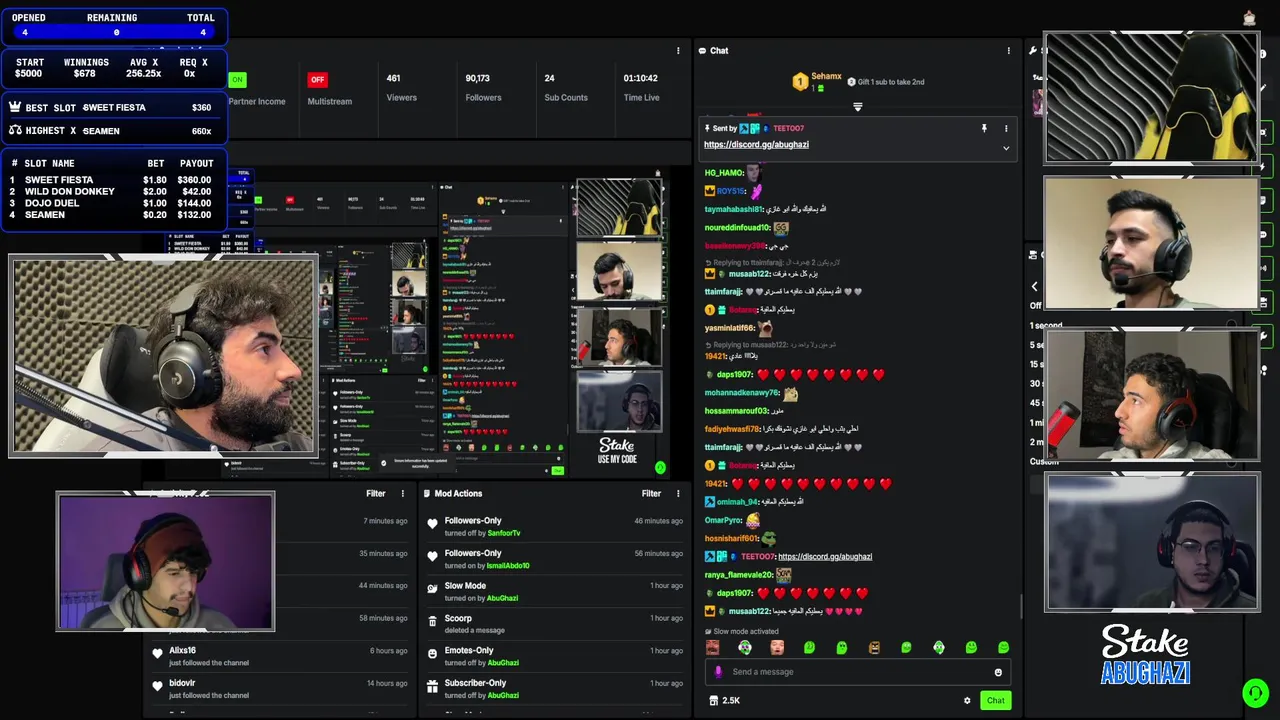Go back with the slow mode panel arrow
The image size is (1280, 720).
(x=1034, y=286)
